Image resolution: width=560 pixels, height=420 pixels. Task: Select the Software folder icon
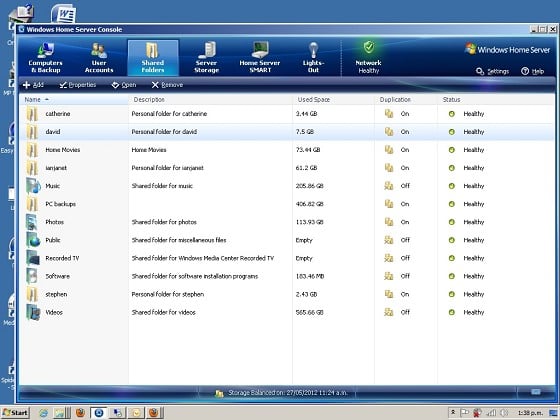coord(32,276)
